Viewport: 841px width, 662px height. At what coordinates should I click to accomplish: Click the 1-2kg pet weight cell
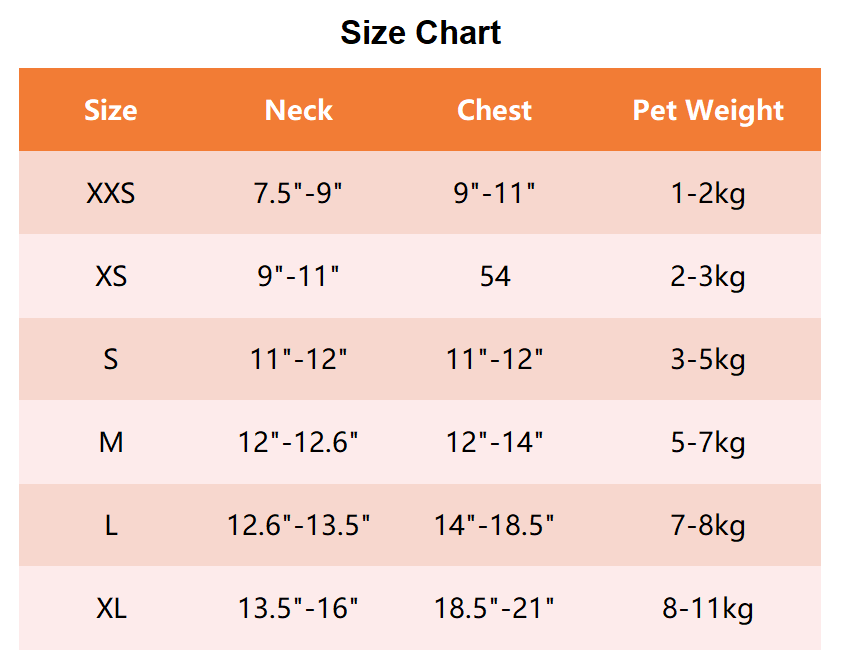708,193
